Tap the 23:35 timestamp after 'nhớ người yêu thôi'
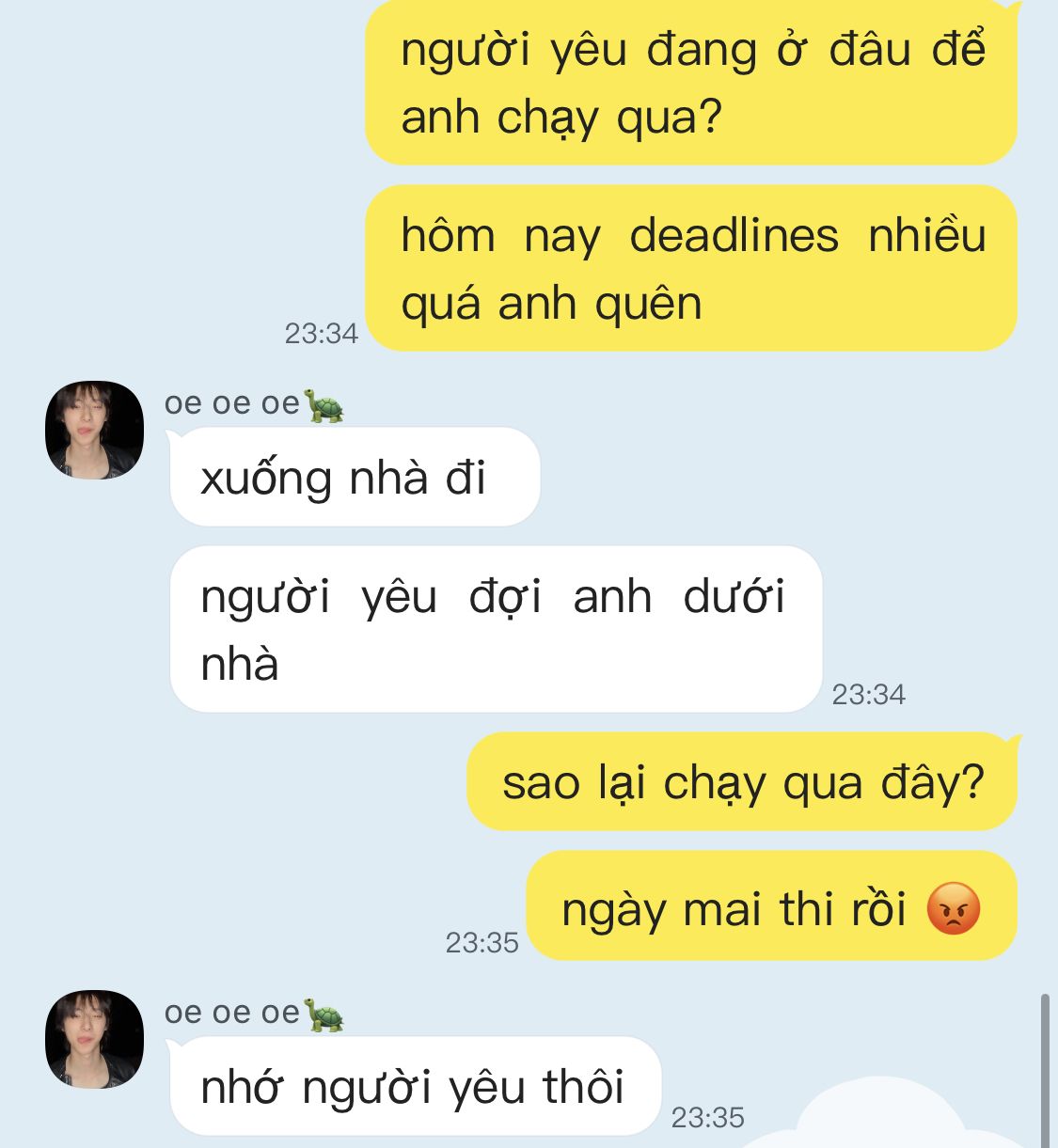The width and height of the screenshot is (1058, 1148). [707, 1117]
